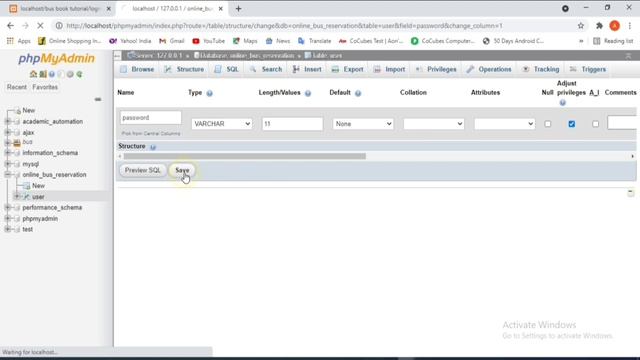Select the phpmyadmin database in tree
This screenshot has height=360, width=640.
click(x=40, y=218)
